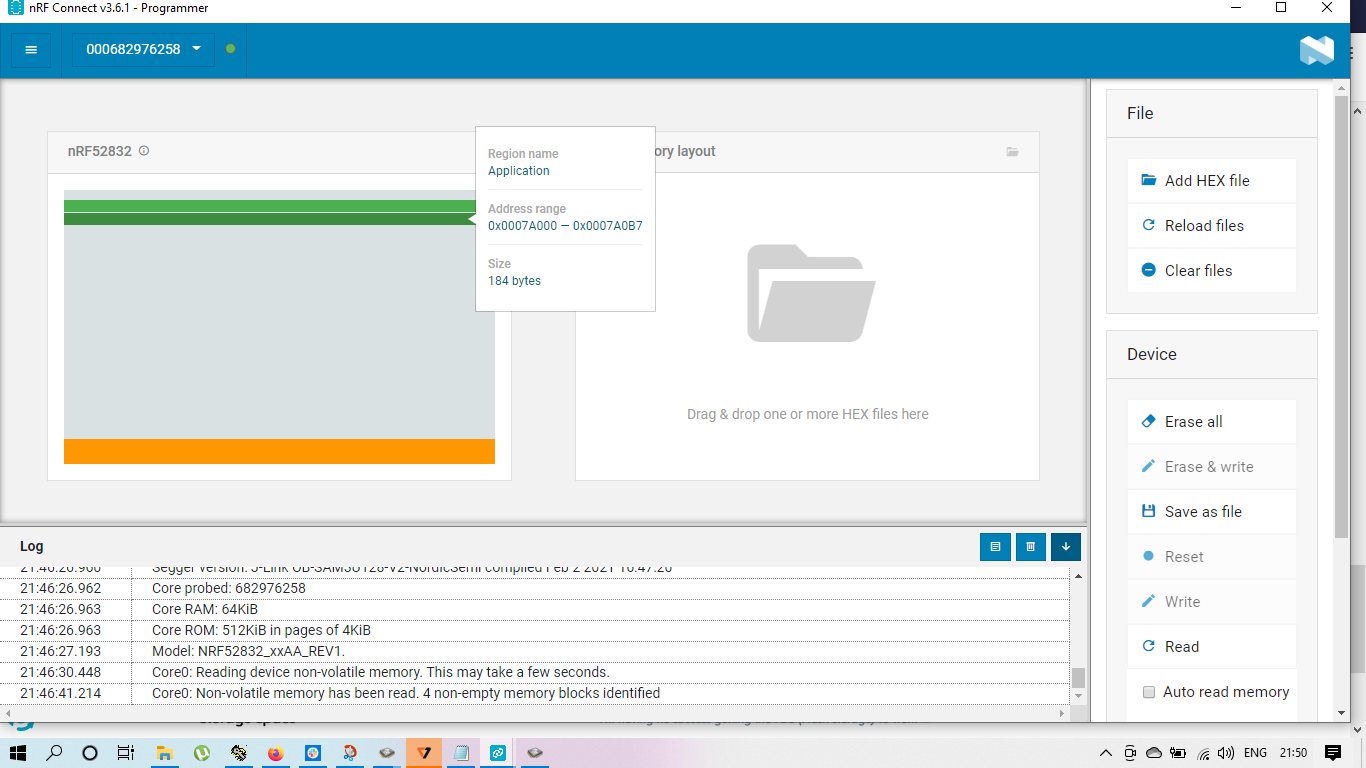The image size is (1366, 768).
Task: Click log timestamp 21:46:41.214
Action: click(x=61, y=693)
